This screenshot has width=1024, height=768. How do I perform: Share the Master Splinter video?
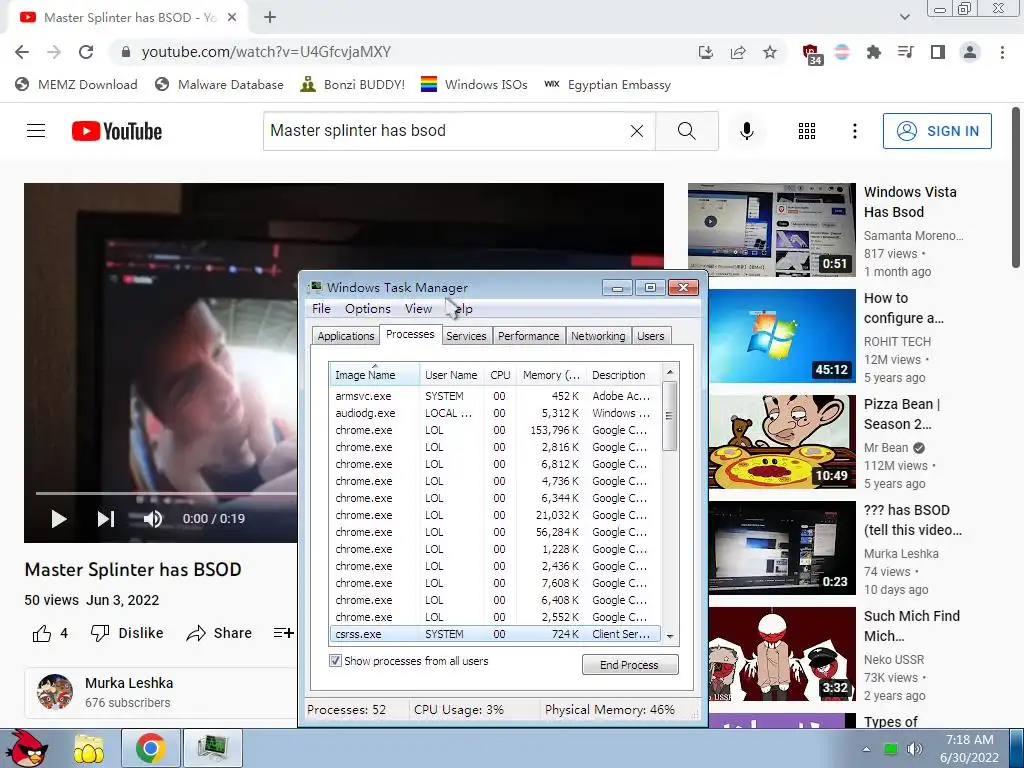coord(219,633)
